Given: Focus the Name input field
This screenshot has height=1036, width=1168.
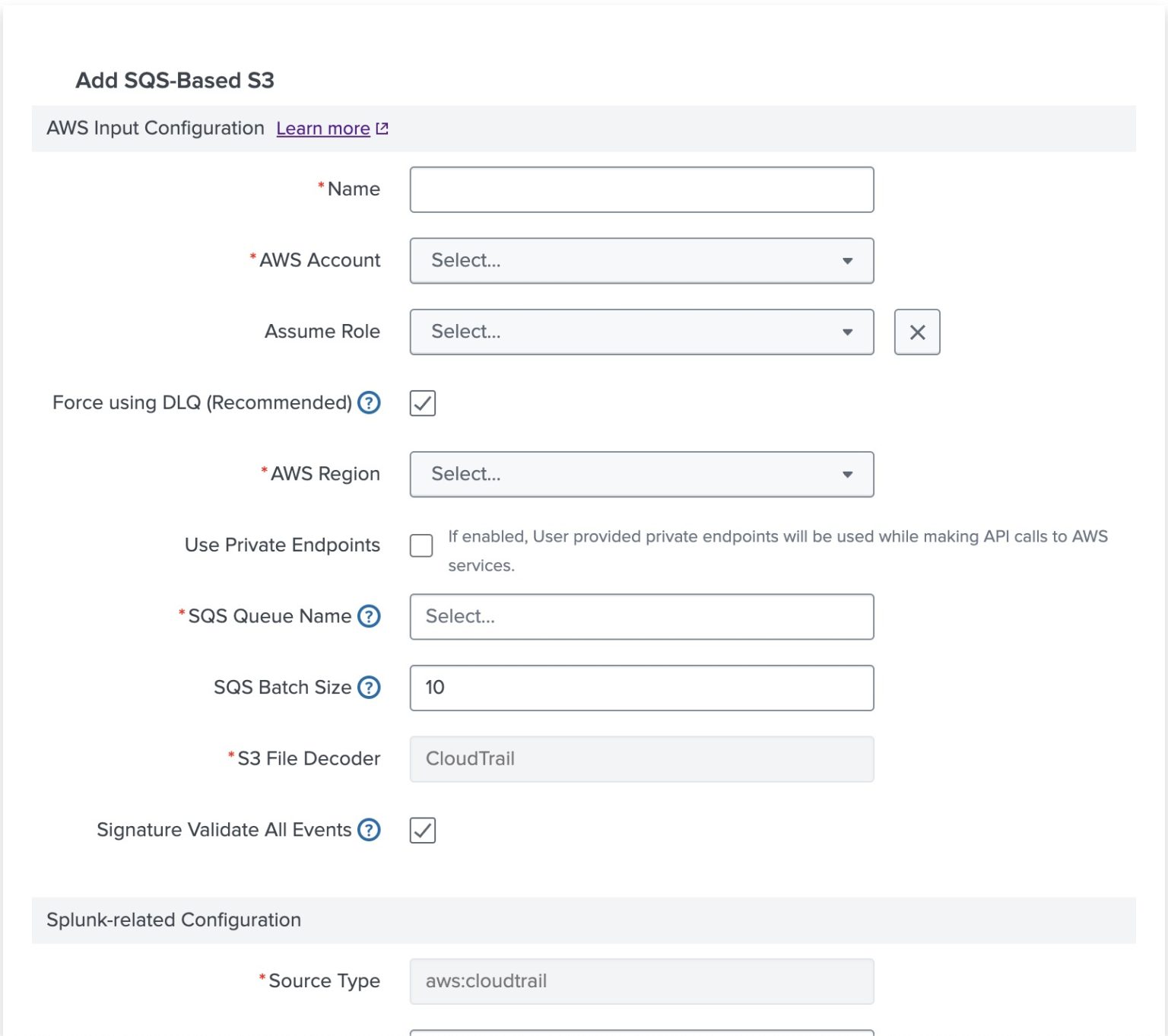Looking at the screenshot, I should coord(641,189).
